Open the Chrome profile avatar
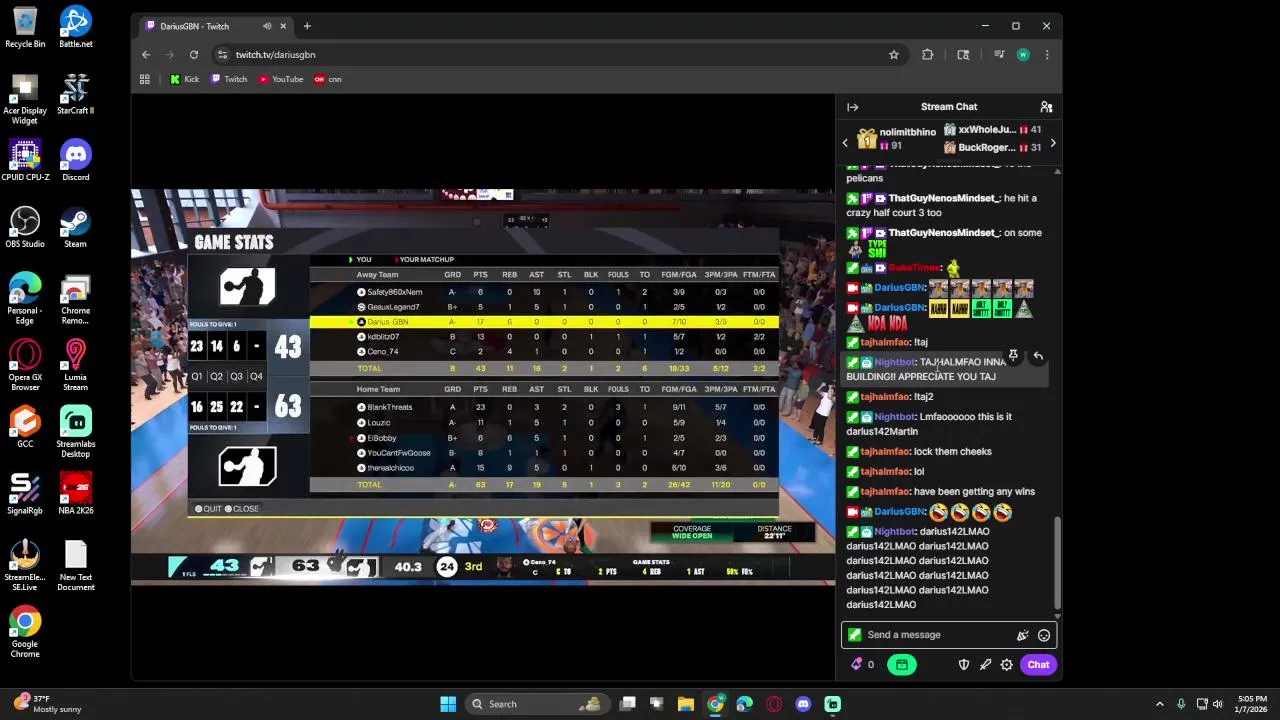This screenshot has width=1280, height=720. point(1023,55)
